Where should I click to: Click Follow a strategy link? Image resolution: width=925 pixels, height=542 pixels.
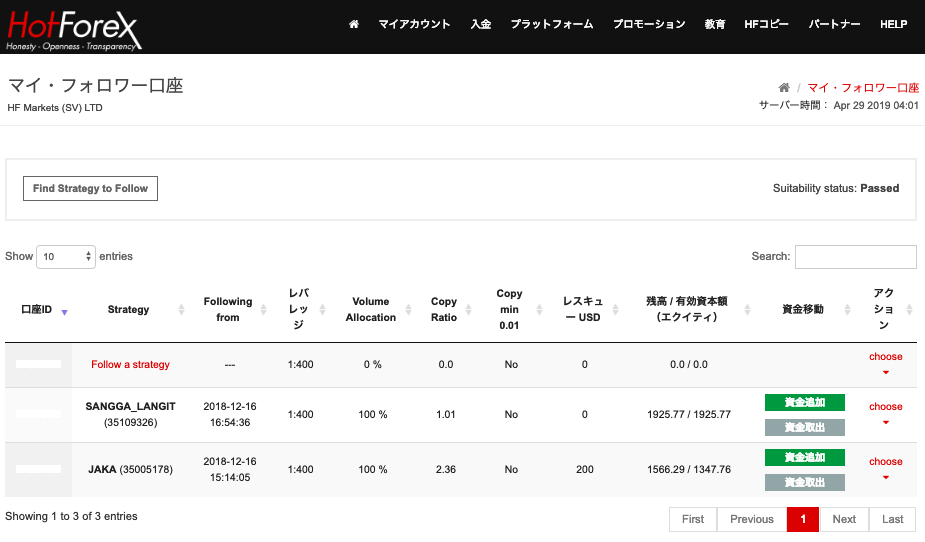click(130, 364)
